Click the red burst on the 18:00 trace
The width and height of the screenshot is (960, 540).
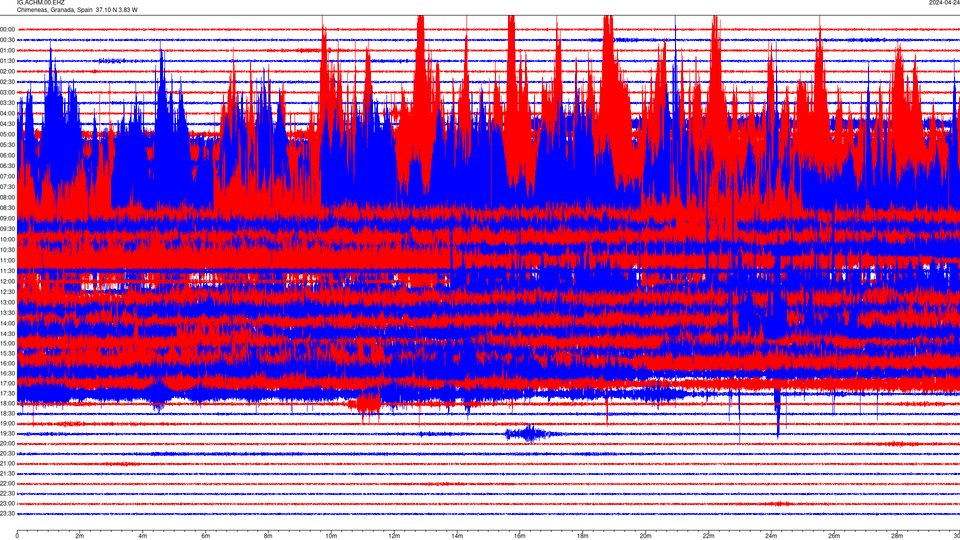pos(367,404)
